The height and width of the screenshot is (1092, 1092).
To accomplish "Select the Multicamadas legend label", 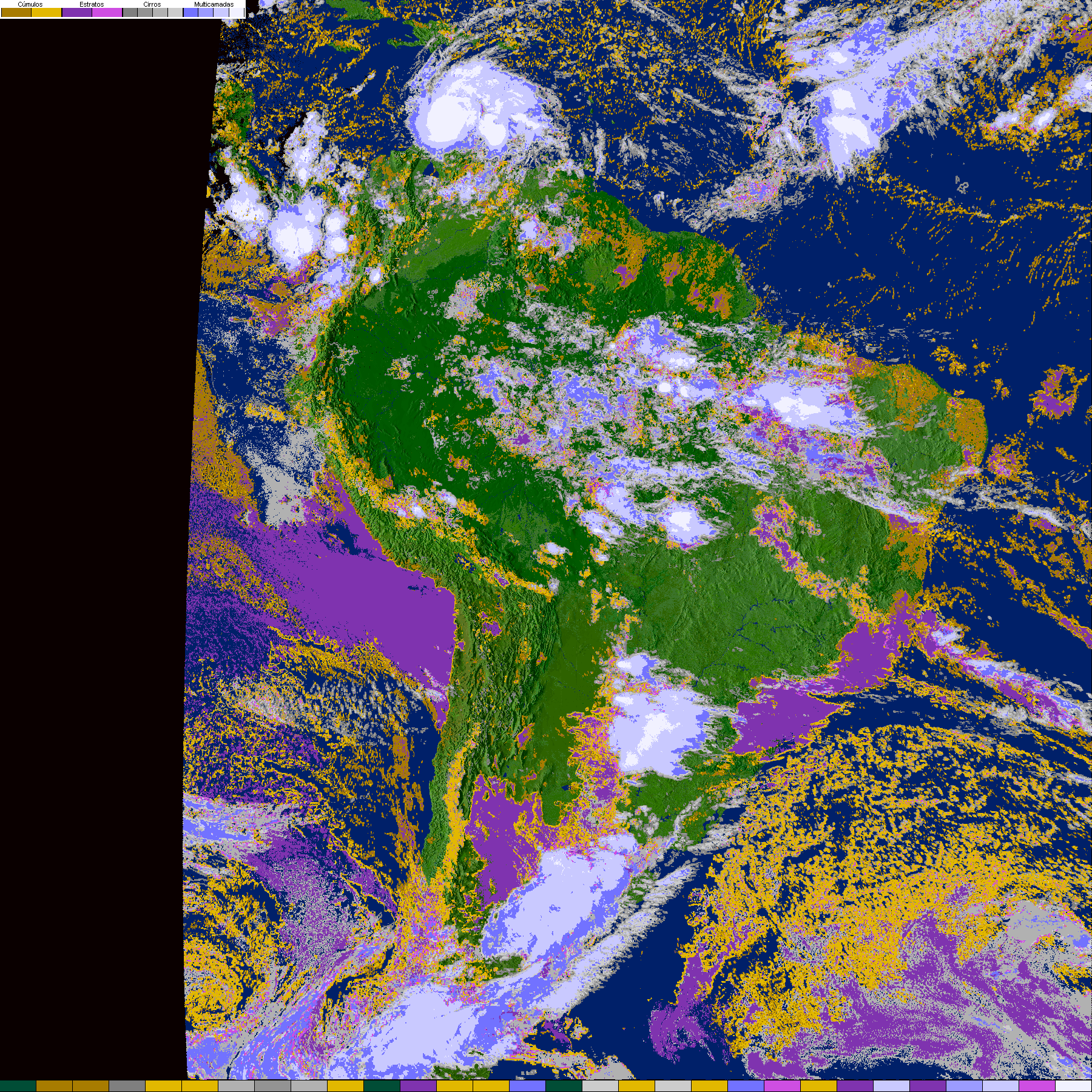I will click(214, 4).
